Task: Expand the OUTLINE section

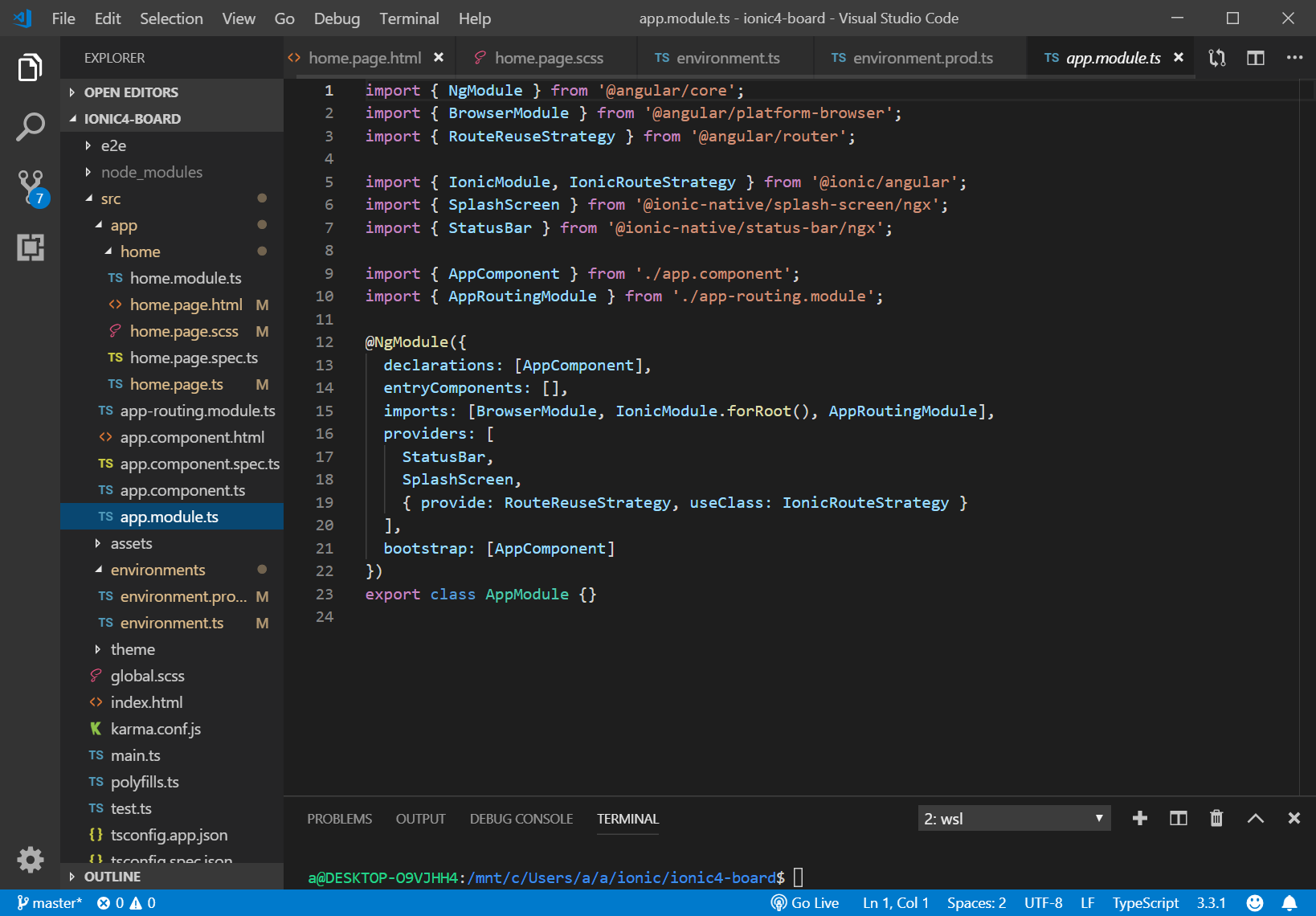Action: click(112, 877)
